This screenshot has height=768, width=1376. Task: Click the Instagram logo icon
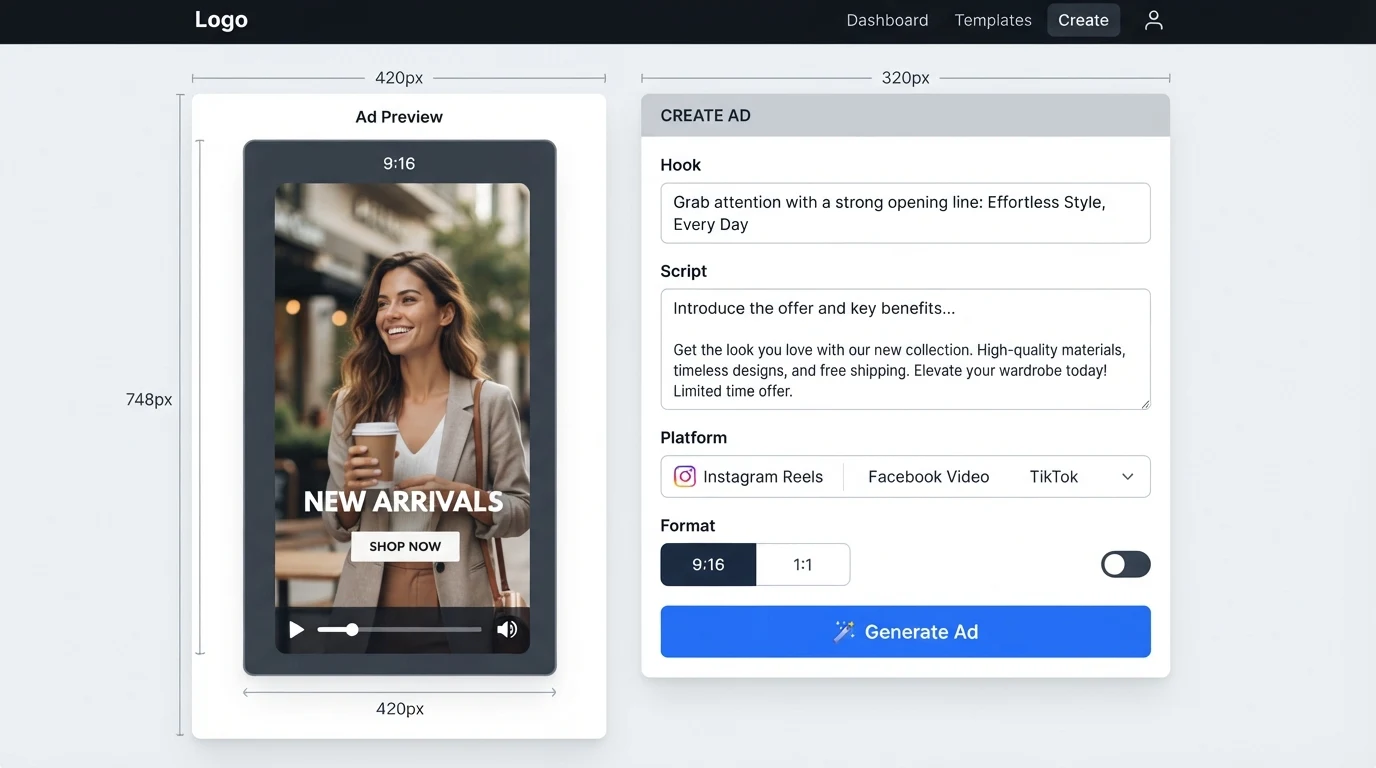click(x=684, y=477)
